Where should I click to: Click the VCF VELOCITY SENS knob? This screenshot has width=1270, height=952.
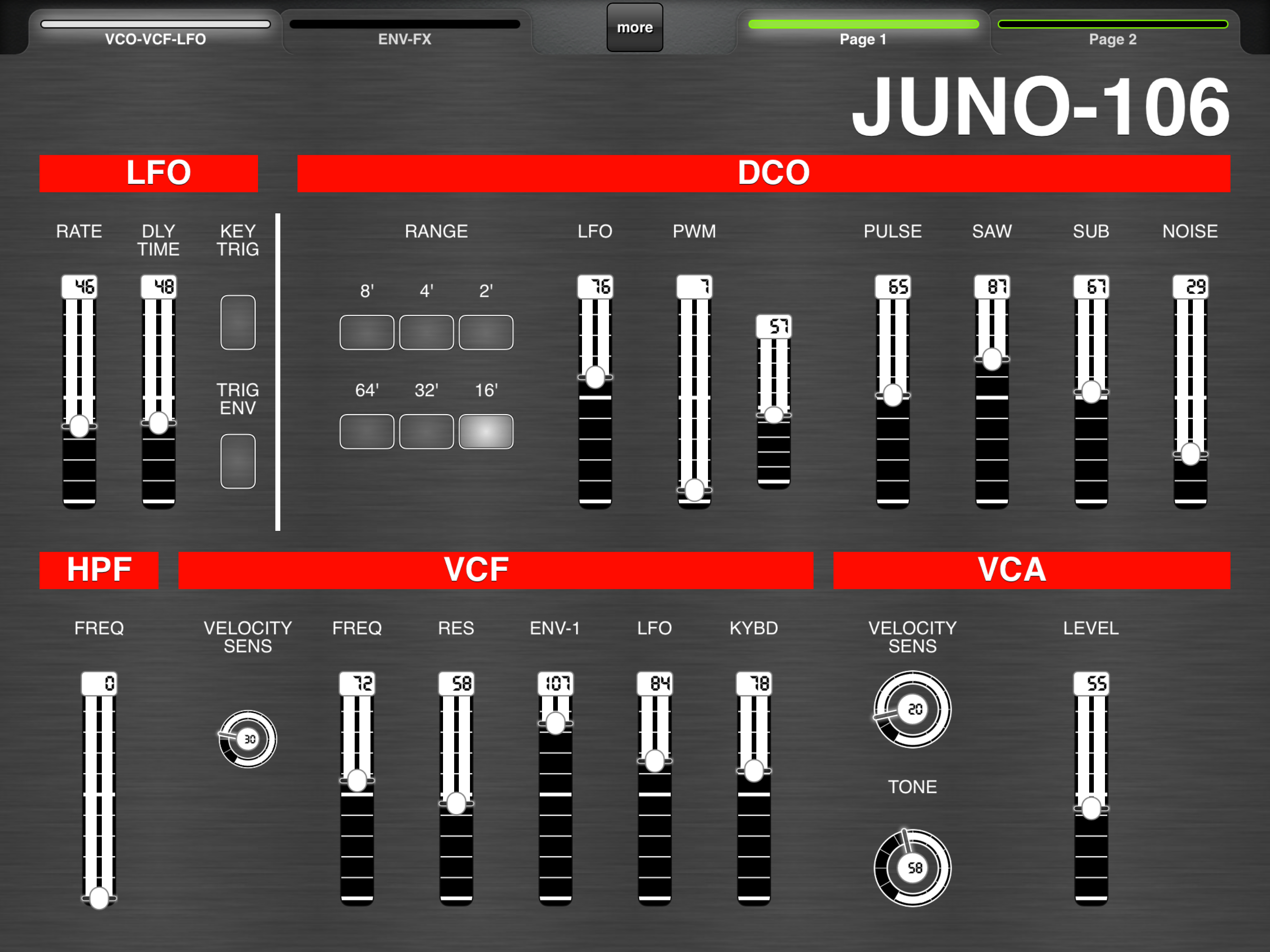click(248, 739)
